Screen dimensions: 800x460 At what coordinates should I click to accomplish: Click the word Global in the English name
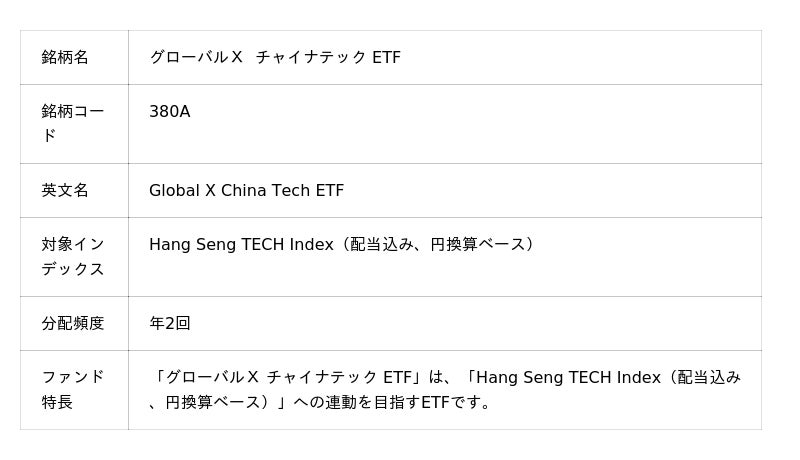pos(173,190)
